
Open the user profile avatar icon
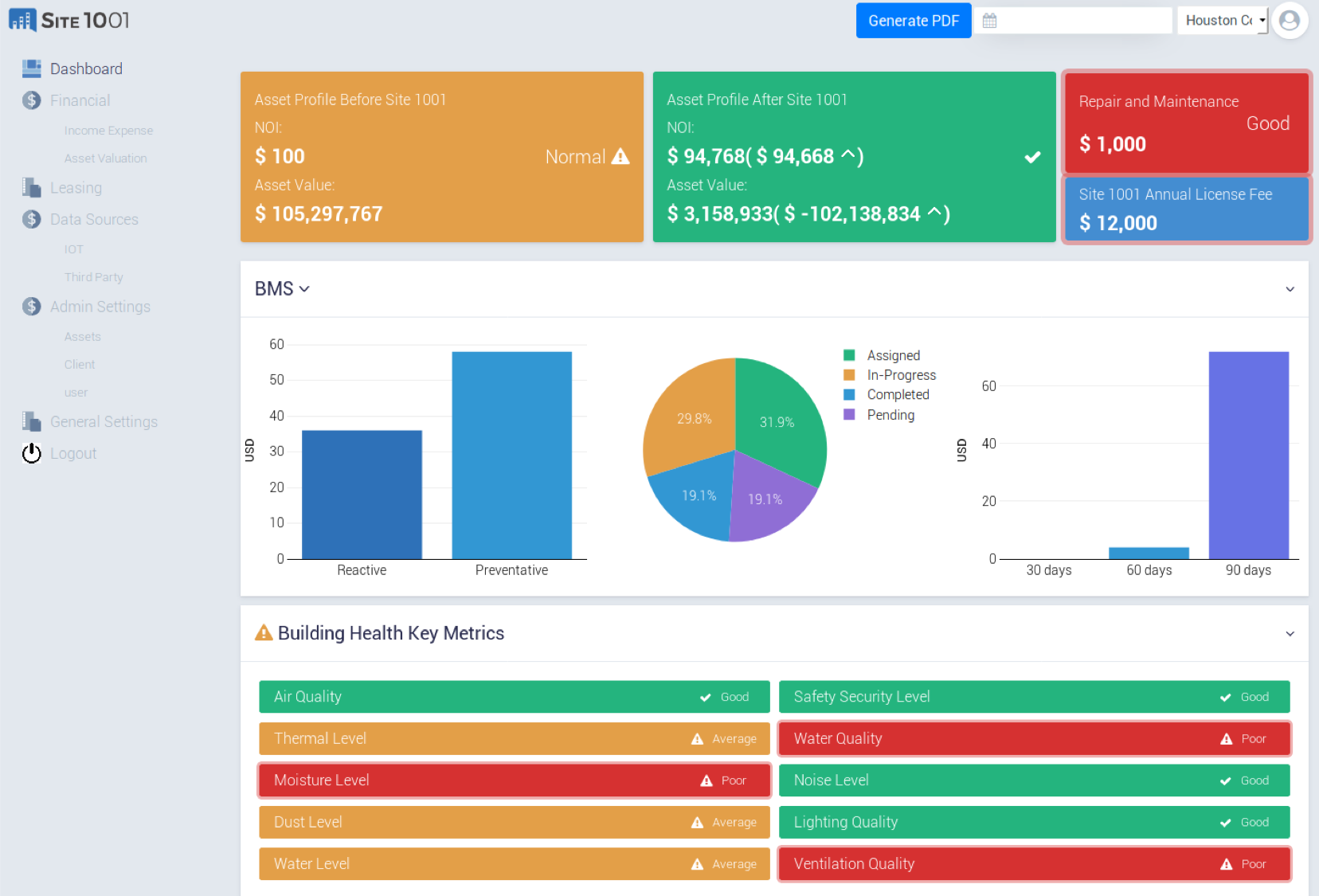1290,21
